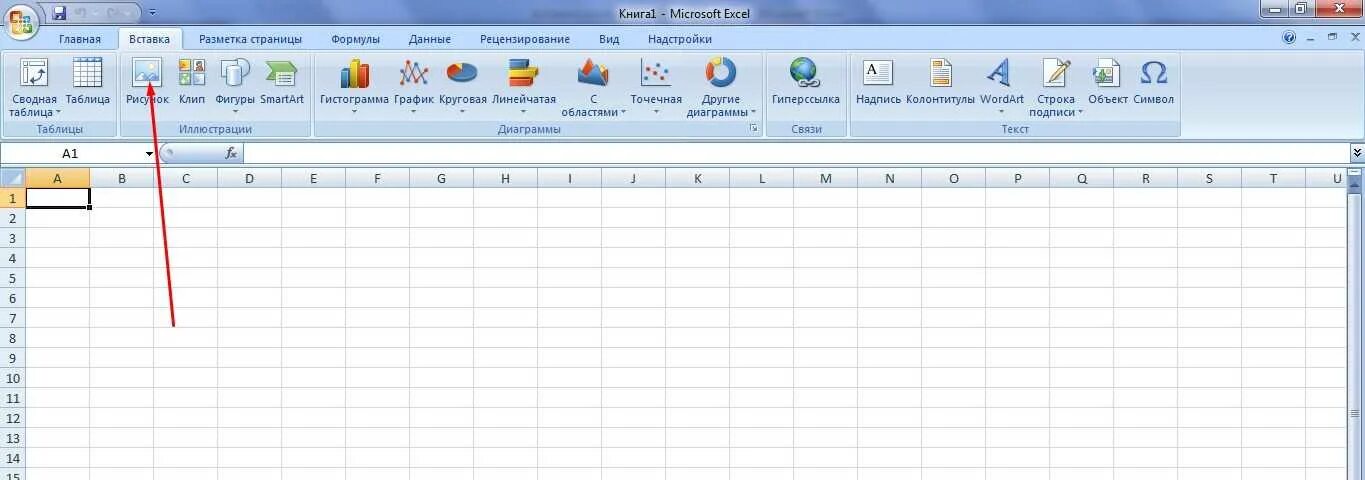Open the Name Box dropdown arrow
1365x480 pixels.
pyautogui.click(x=150, y=154)
